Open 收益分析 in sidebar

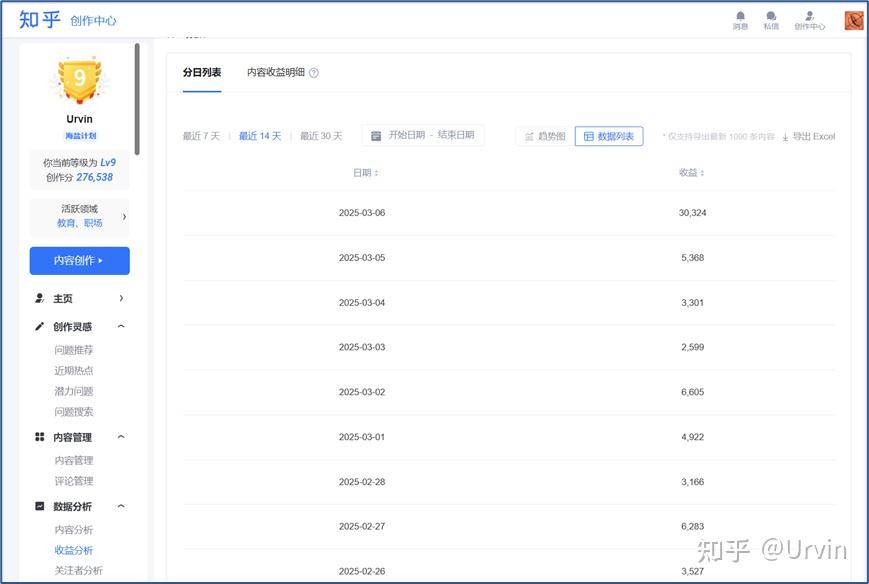click(x=74, y=550)
